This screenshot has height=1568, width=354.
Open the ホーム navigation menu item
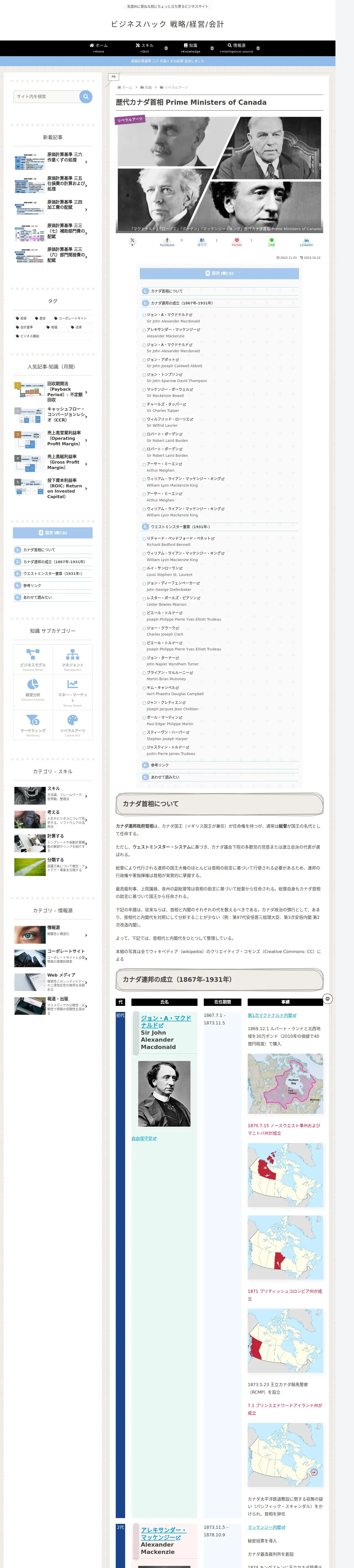point(98,48)
